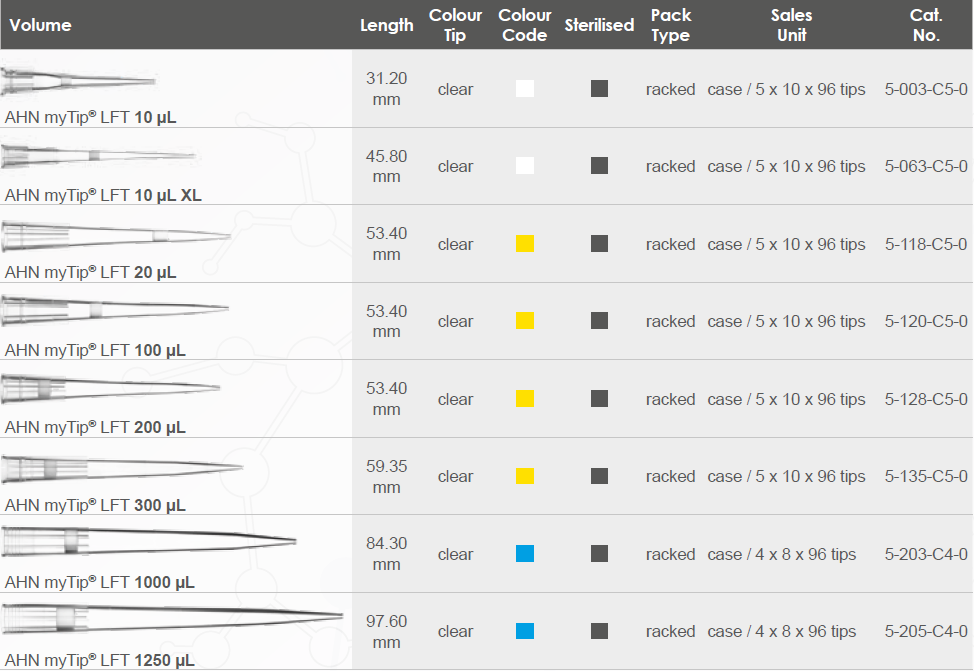Select catalogue number 5-063-C5-0
The width and height of the screenshot is (974, 671).
click(x=926, y=166)
